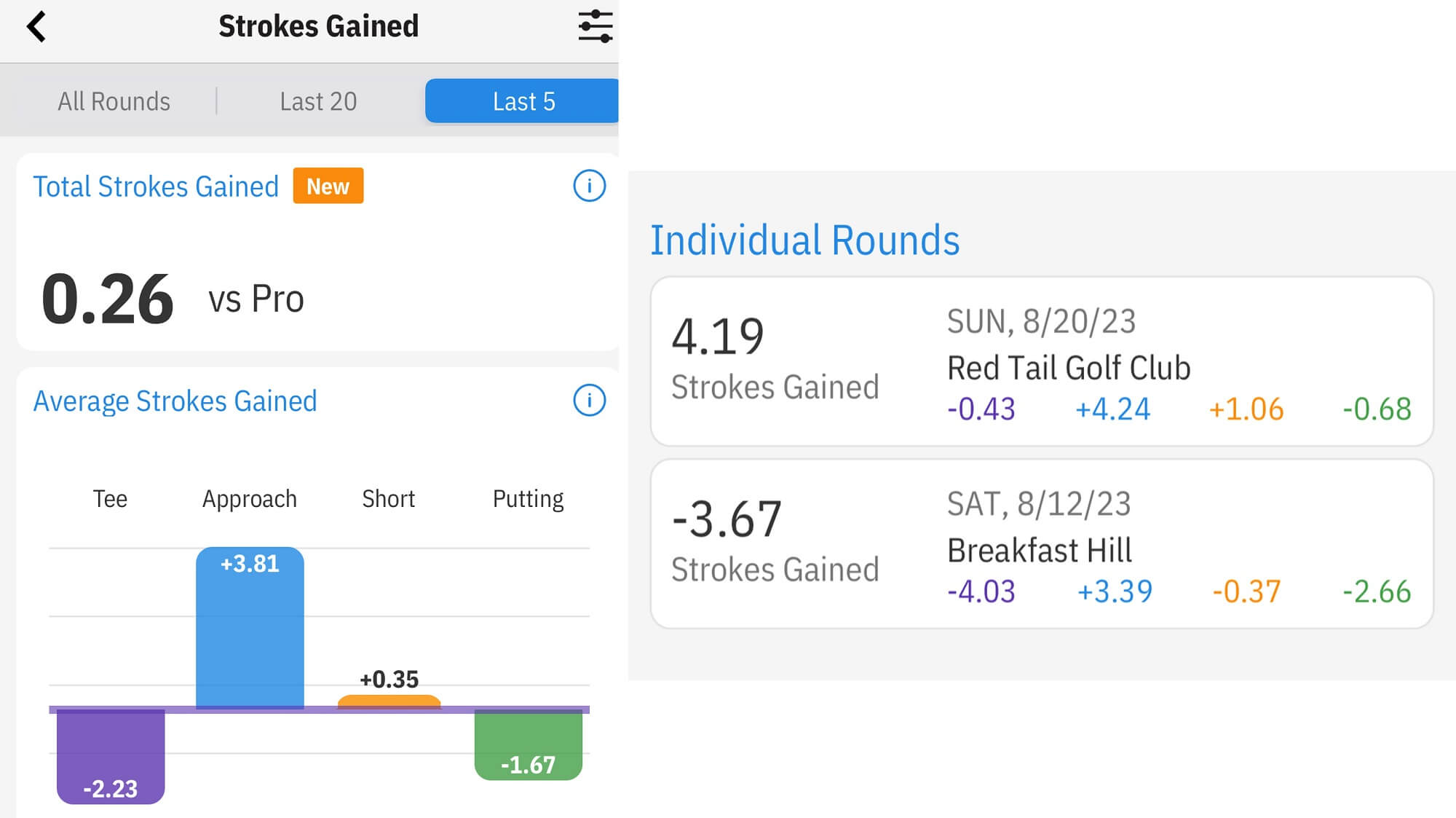Click the -4.03 value under Breakfast Hill
Image resolution: width=1456 pixels, height=818 pixels.
point(982,591)
